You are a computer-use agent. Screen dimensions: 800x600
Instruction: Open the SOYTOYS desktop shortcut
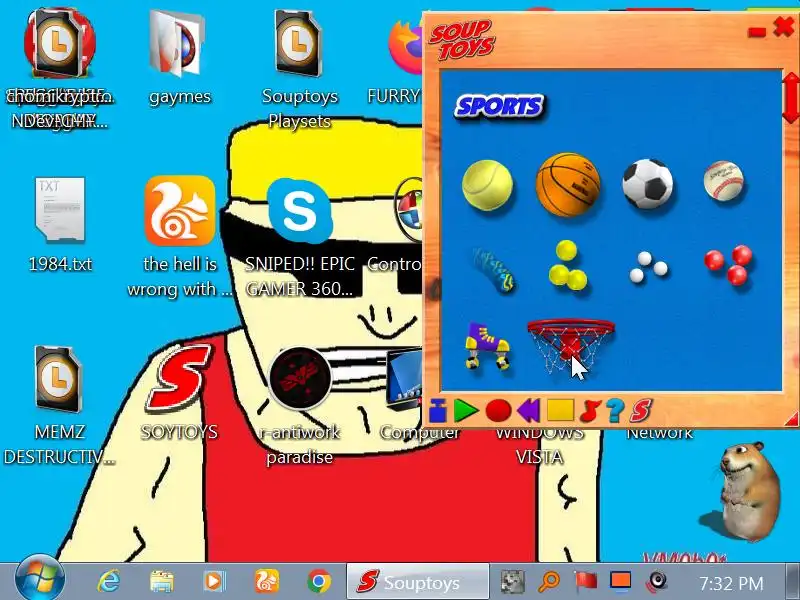pyautogui.click(x=179, y=392)
